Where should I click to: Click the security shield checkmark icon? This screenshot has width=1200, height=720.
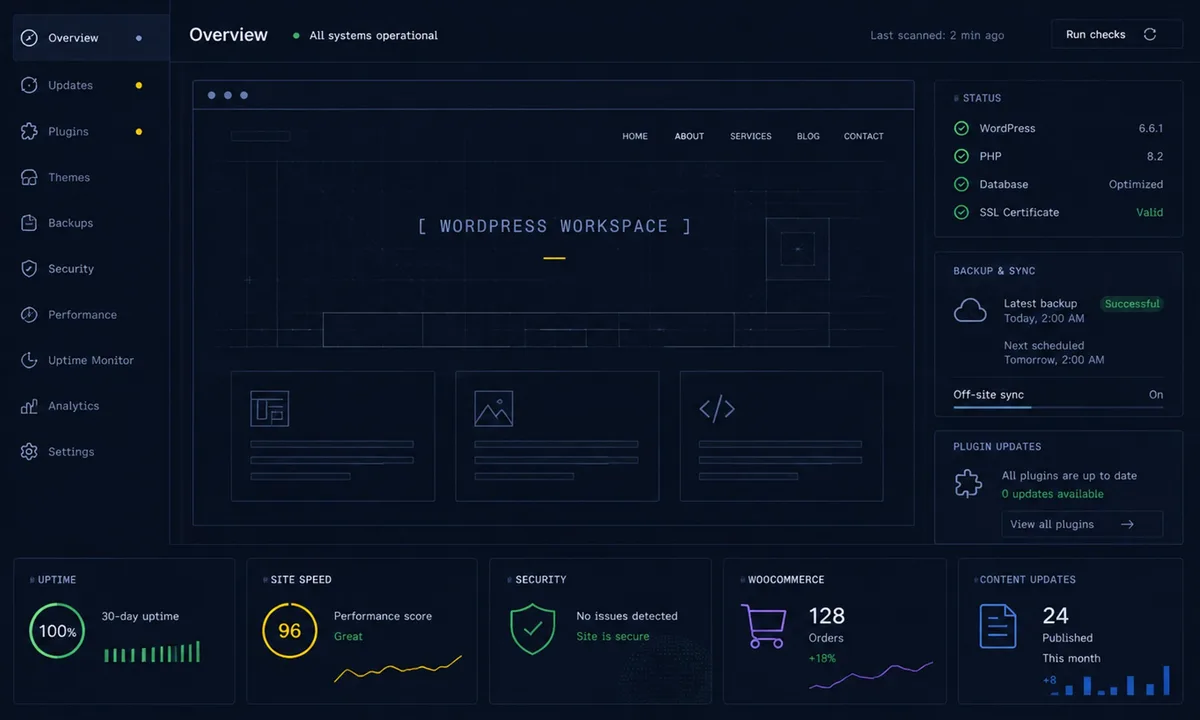[533, 630]
